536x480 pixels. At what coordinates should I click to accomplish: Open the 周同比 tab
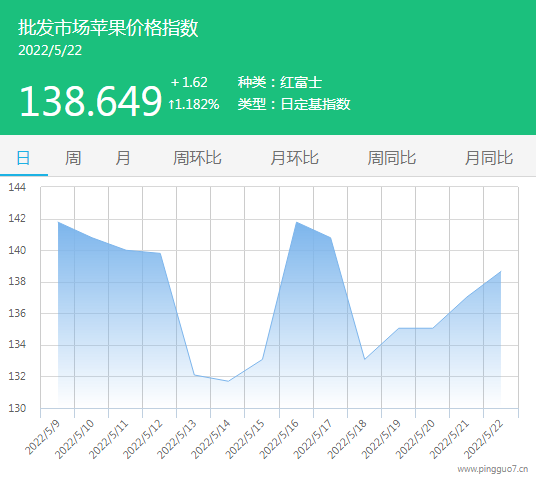392,158
